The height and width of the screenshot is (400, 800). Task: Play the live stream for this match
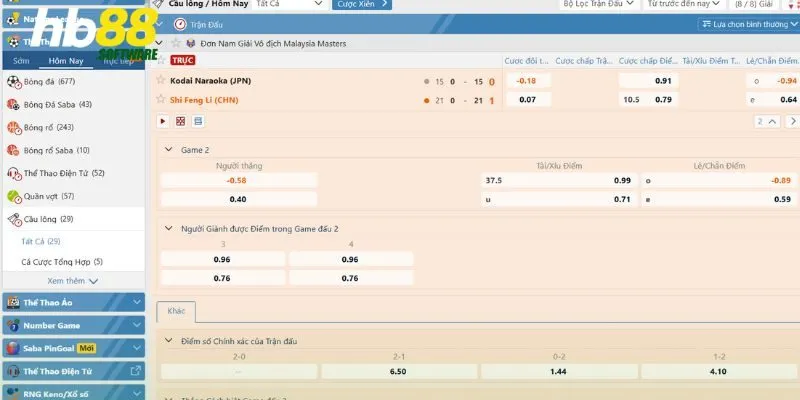164,121
